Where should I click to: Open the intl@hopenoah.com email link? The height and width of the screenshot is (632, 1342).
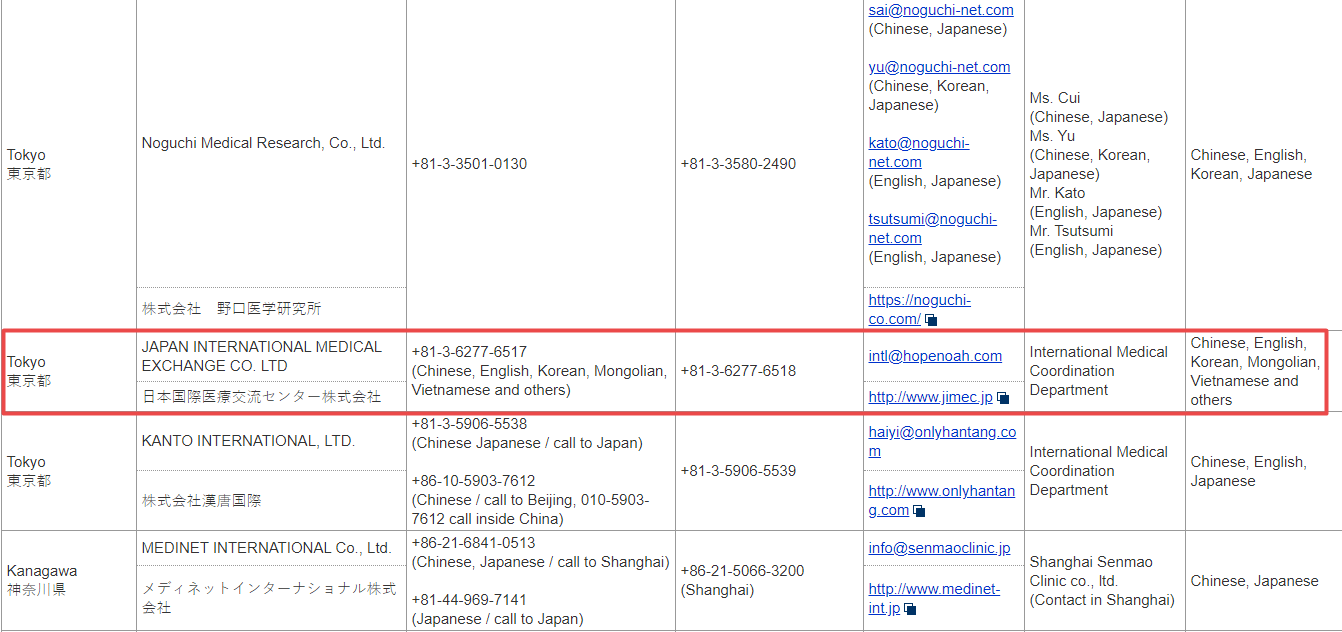(x=935, y=356)
